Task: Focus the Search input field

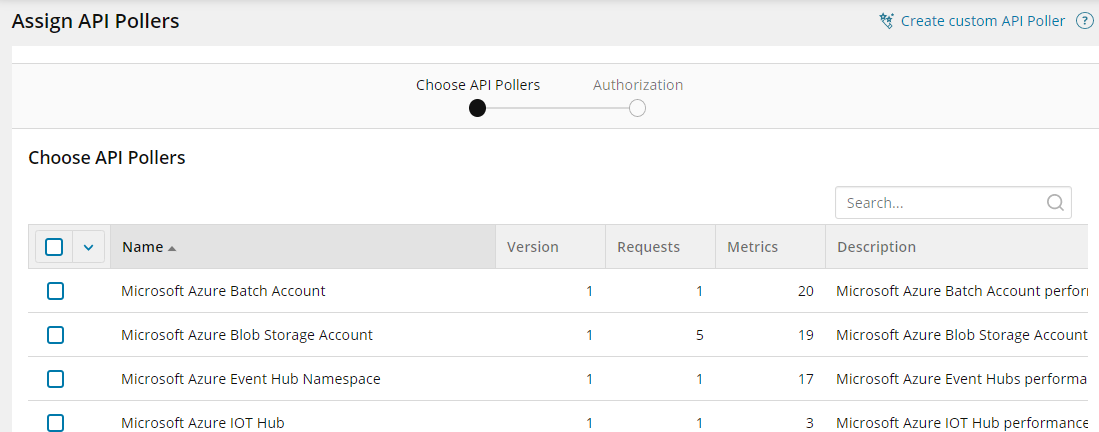Action: (938, 203)
